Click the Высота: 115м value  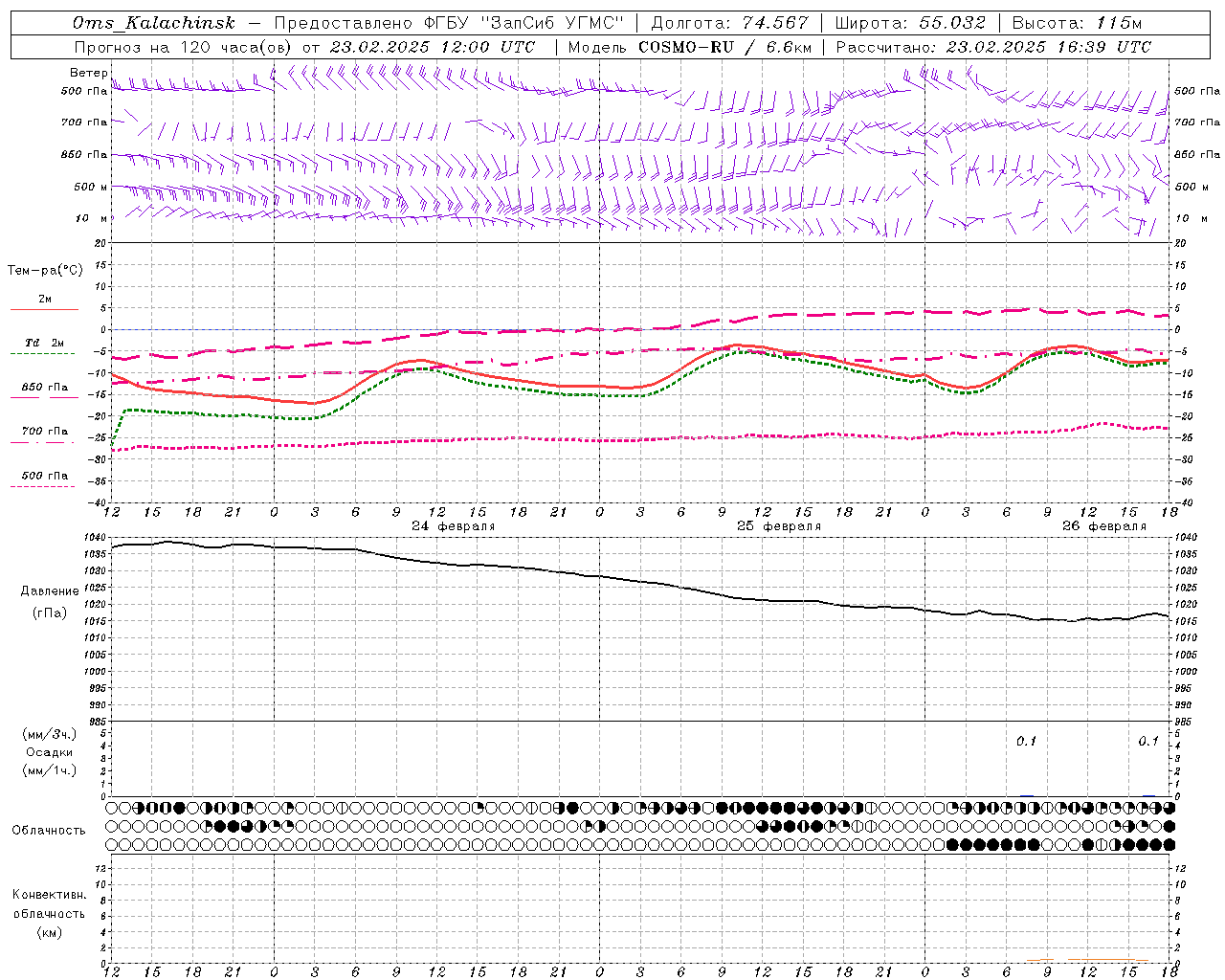(x=1077, y=23)
